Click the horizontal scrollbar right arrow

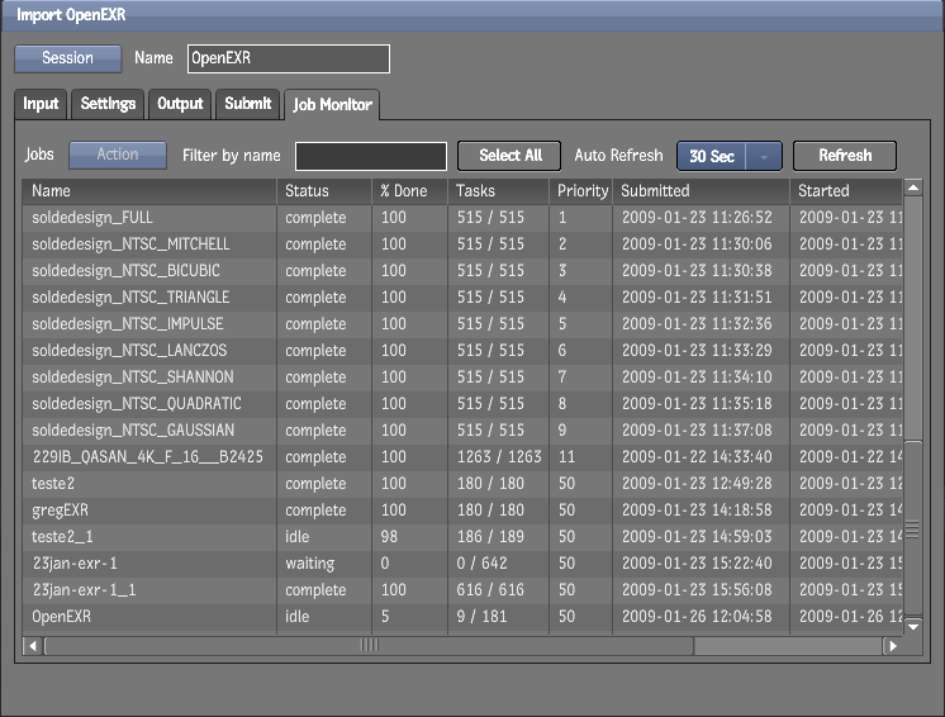(x=891, y=646)
